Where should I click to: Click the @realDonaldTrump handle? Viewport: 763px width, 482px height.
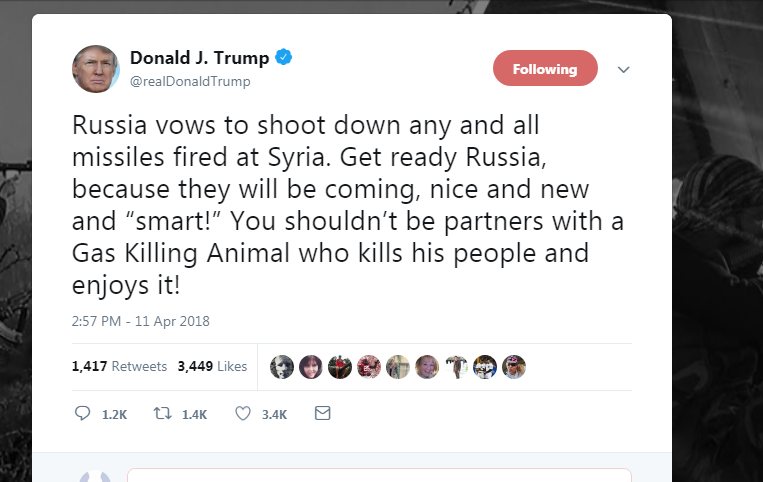190,82
